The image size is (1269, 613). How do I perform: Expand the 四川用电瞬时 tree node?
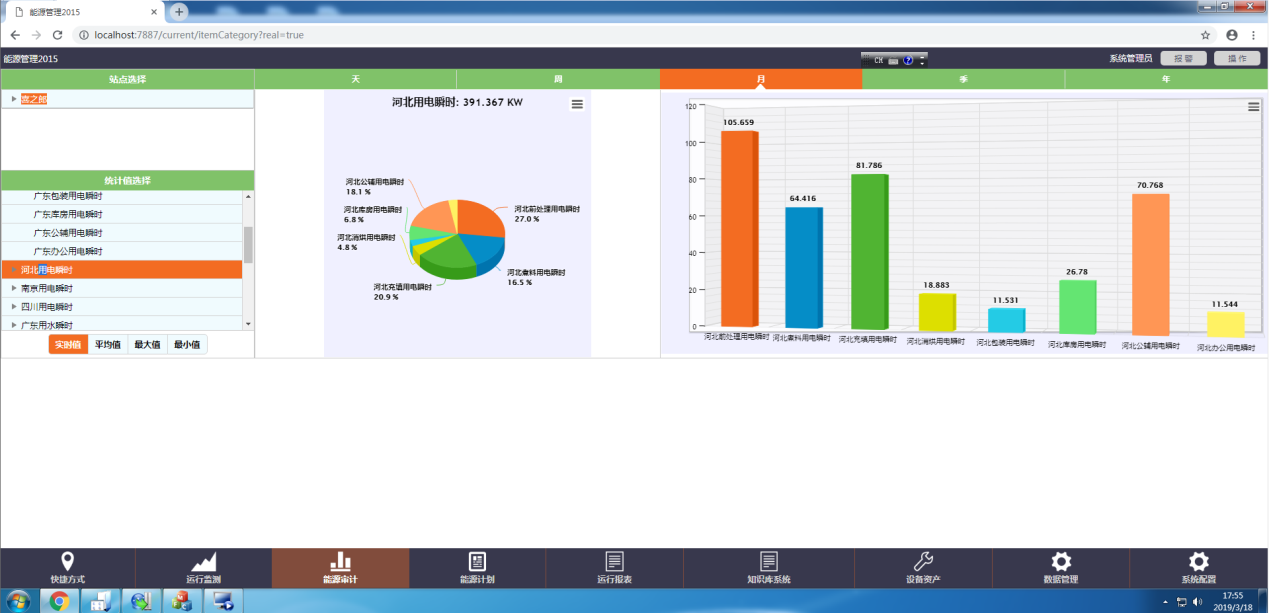click(14, 307)
